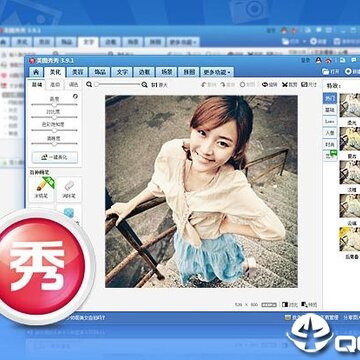Select the Lomo effects category

point(330,122)
